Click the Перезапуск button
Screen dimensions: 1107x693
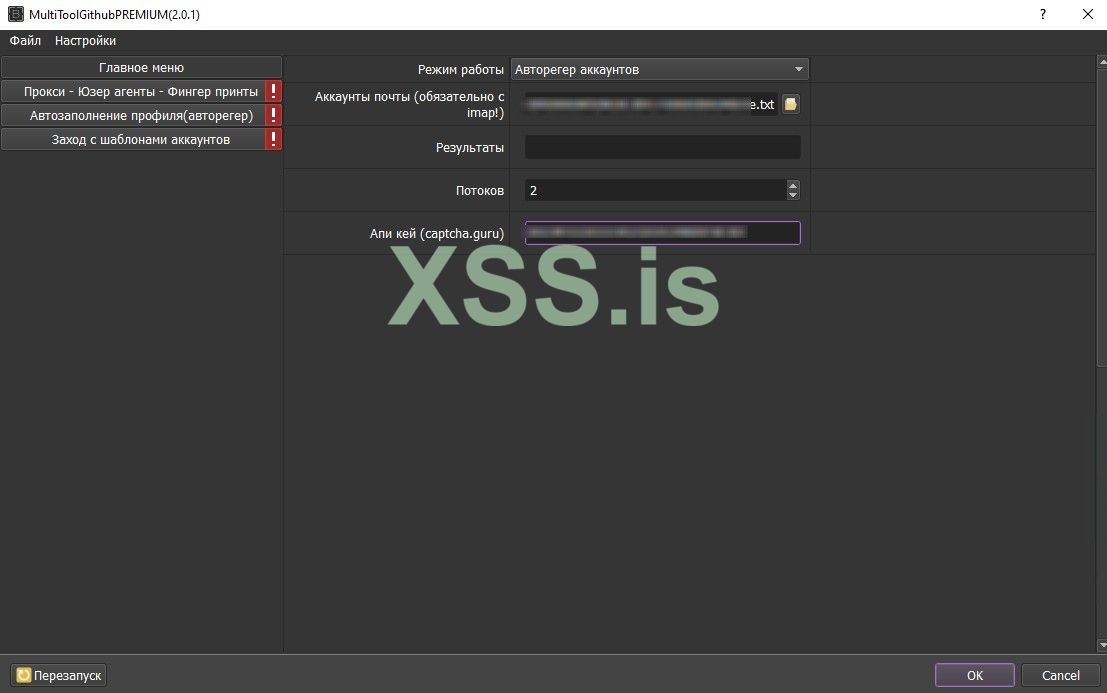click(59, 675)
